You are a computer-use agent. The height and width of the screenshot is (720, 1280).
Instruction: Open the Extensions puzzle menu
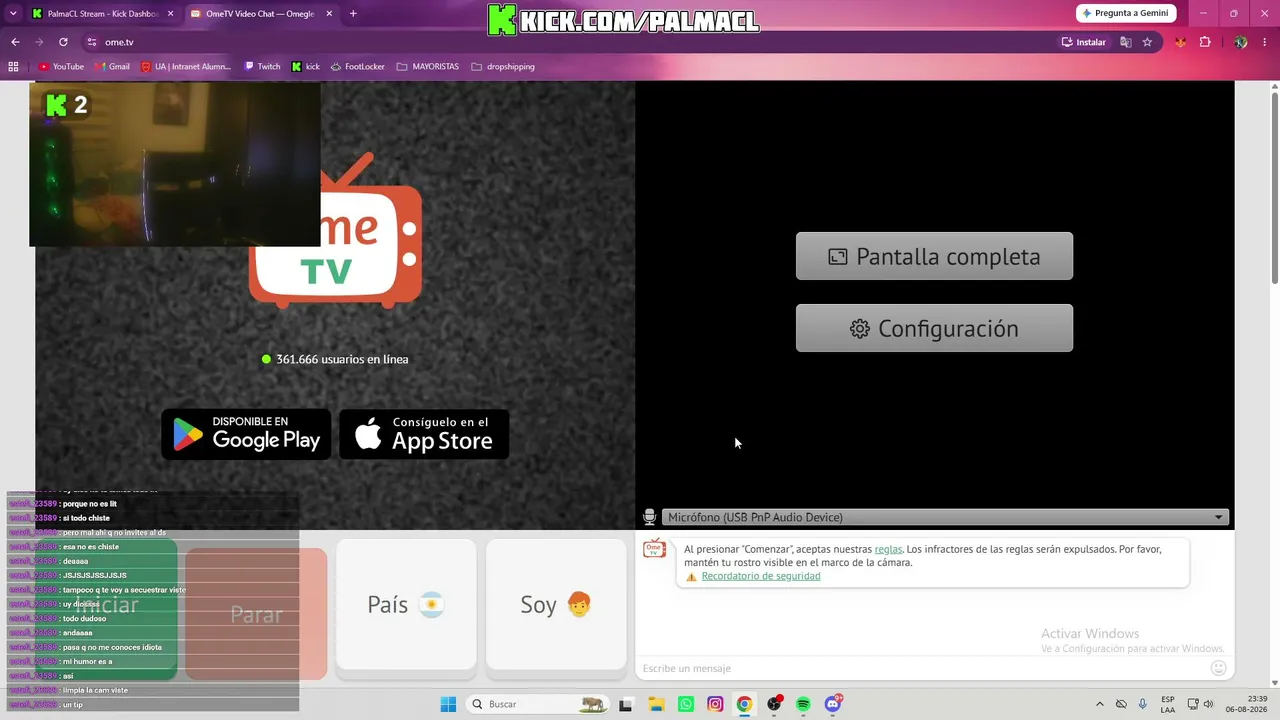point(1205,42)
